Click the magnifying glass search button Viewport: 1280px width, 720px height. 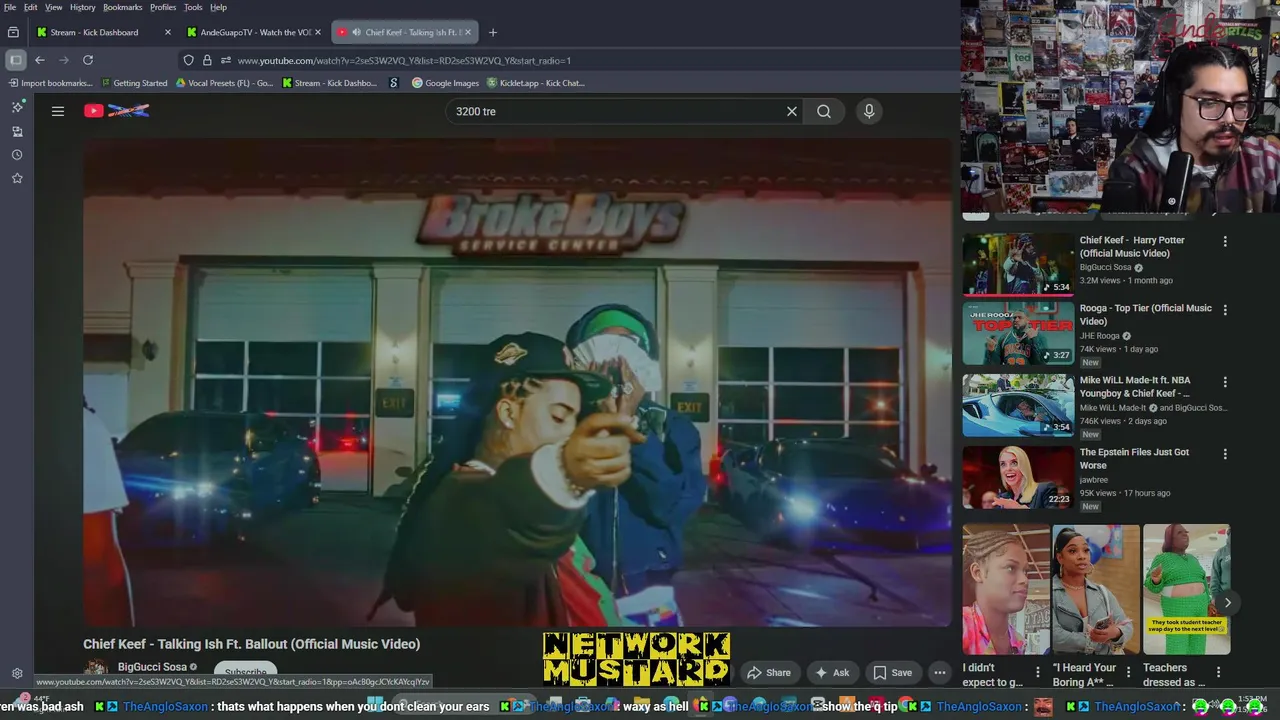click(824, 111)
